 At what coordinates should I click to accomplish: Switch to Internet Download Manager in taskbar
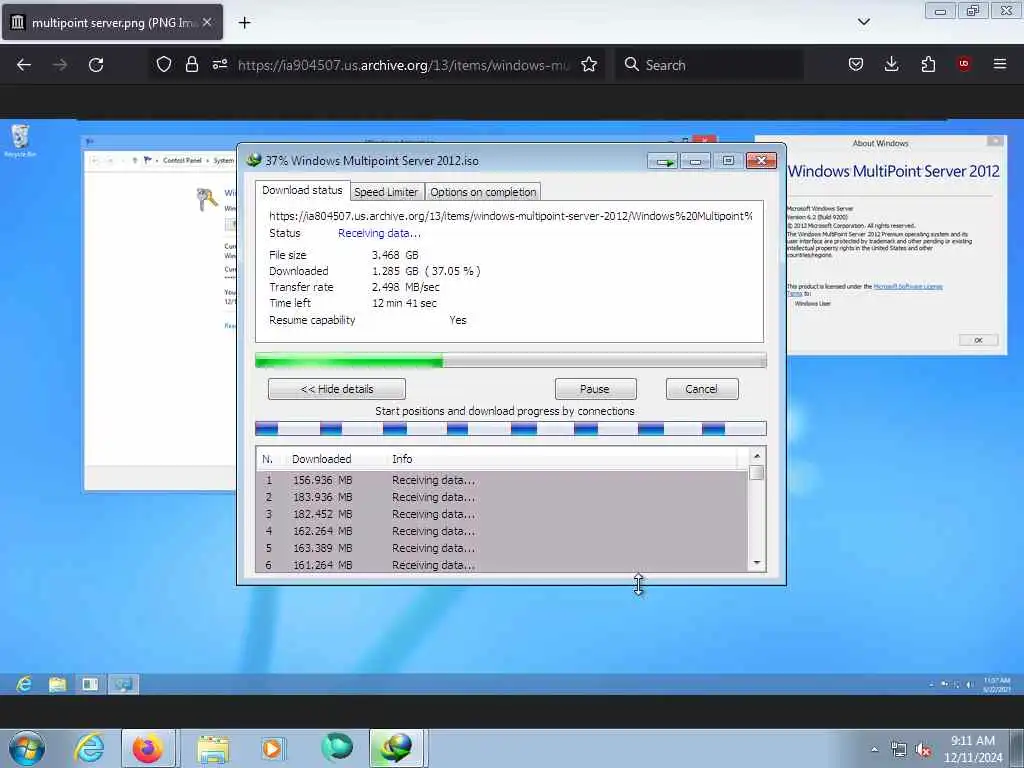point(398,748)
